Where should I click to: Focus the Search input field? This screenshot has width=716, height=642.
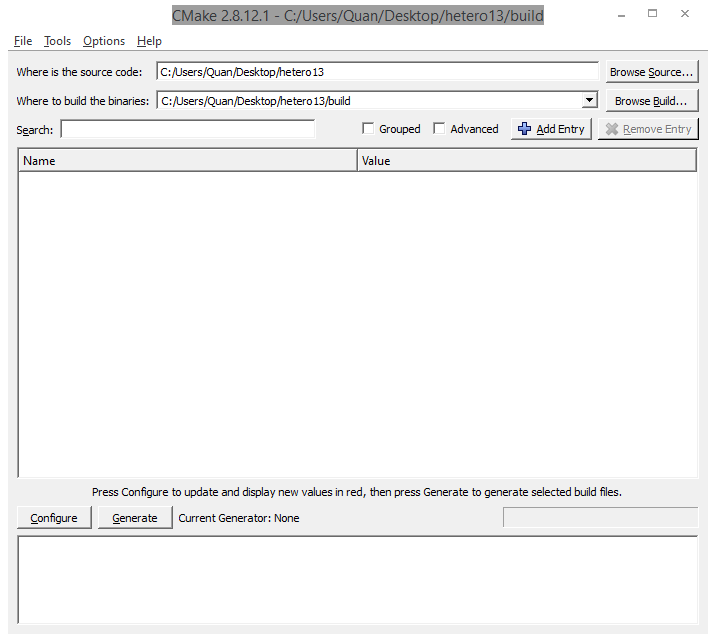187,129
